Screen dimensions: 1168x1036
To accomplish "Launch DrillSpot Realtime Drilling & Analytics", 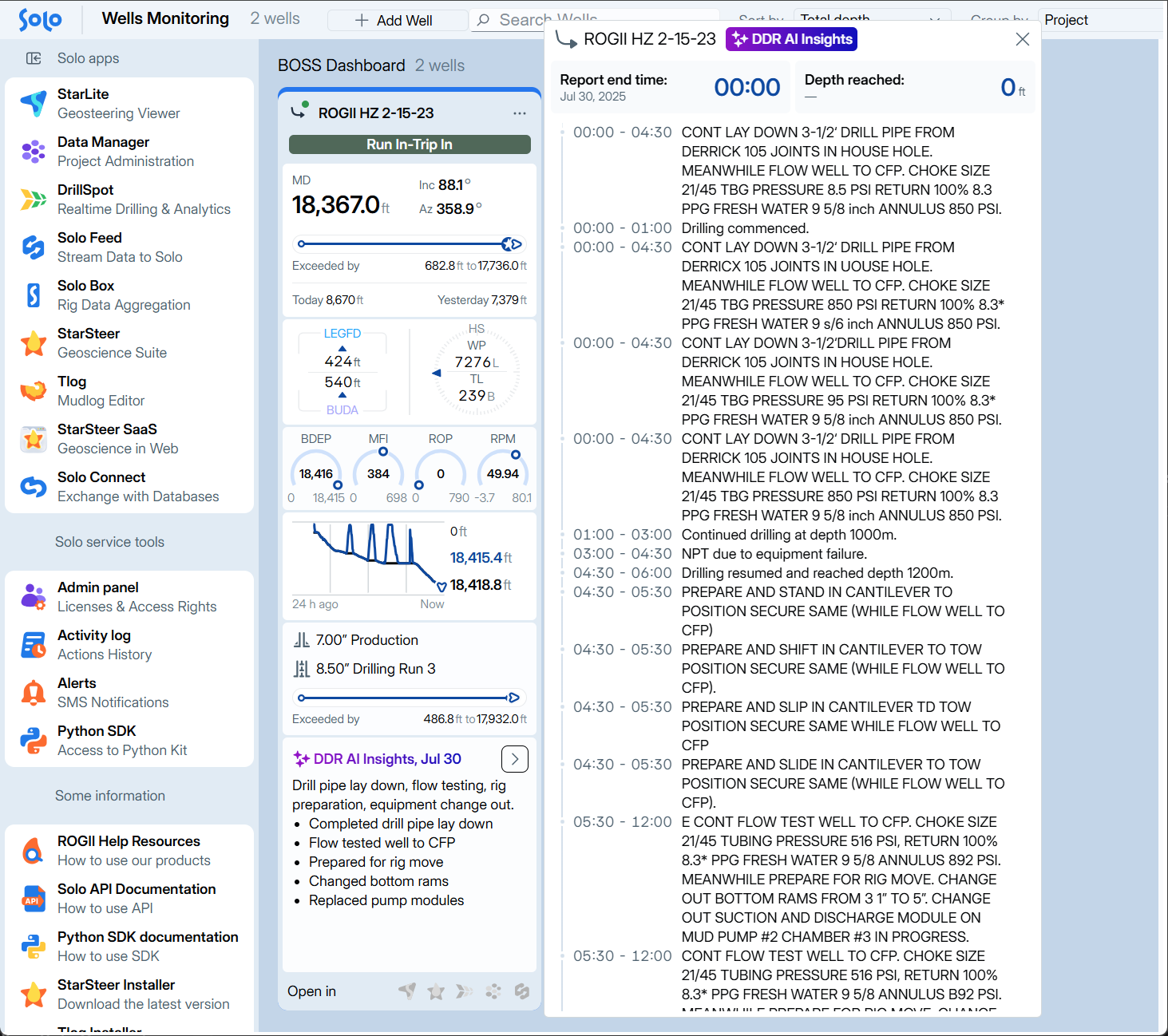I will tap(129, 200).
